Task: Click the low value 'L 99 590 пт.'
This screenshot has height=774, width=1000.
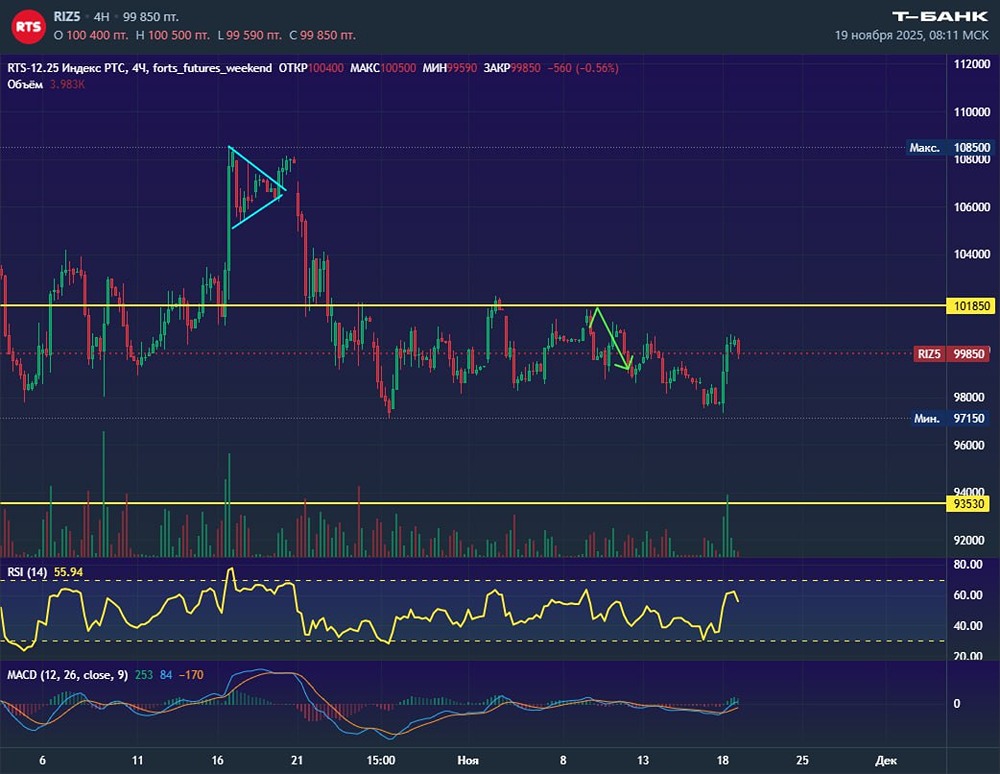Action: point(249,35)
